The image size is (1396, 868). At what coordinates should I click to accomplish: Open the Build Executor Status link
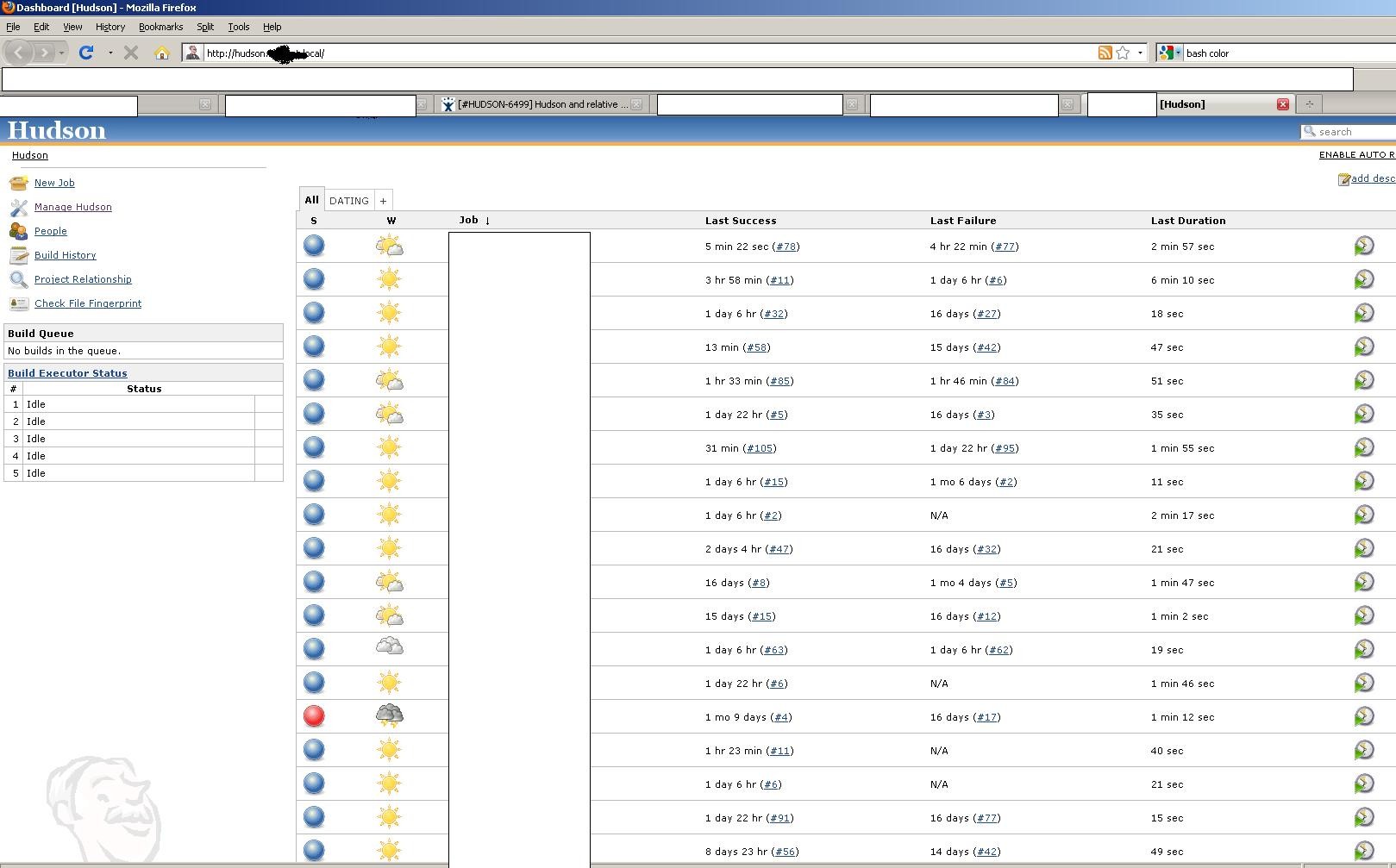(67, 373)
